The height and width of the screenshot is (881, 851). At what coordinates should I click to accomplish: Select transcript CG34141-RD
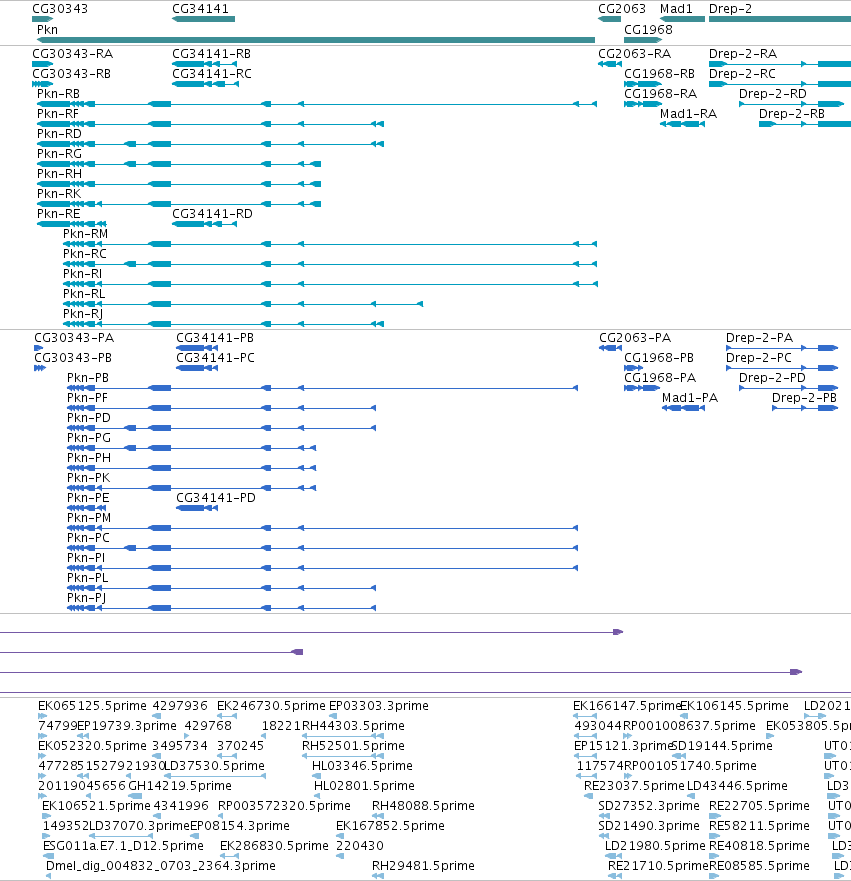point(204,224)
